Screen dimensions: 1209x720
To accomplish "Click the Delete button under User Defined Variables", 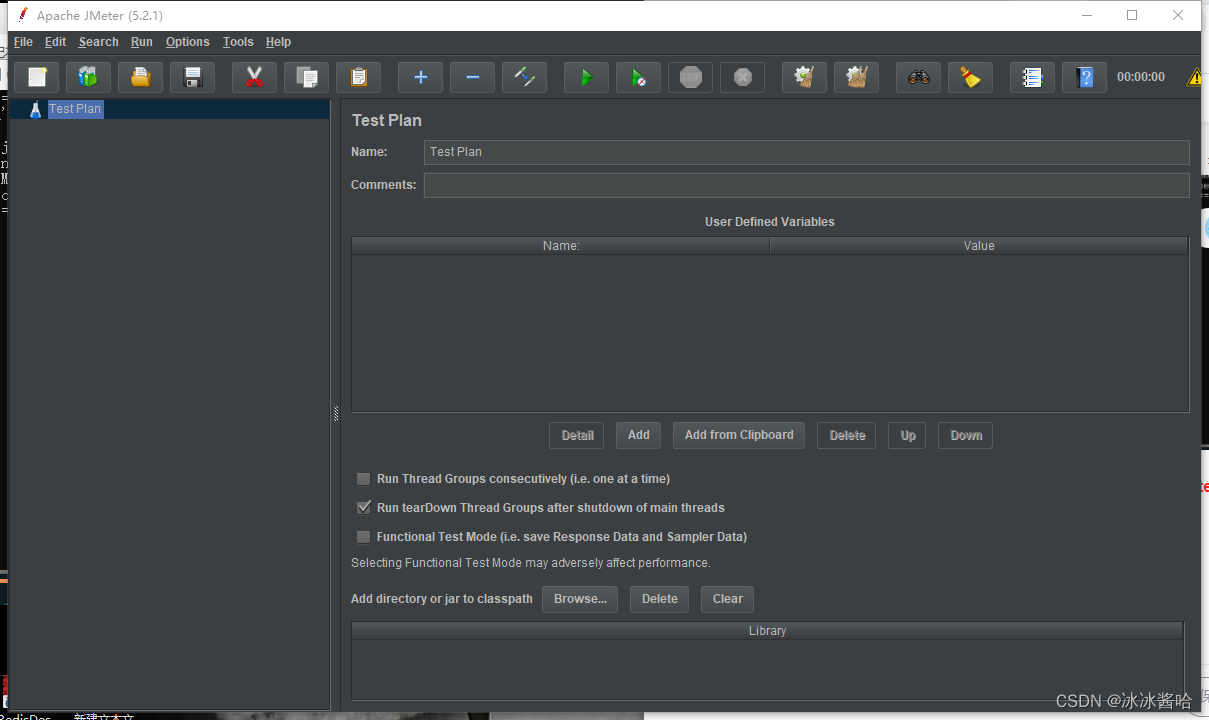I will (x=847, y=435).
